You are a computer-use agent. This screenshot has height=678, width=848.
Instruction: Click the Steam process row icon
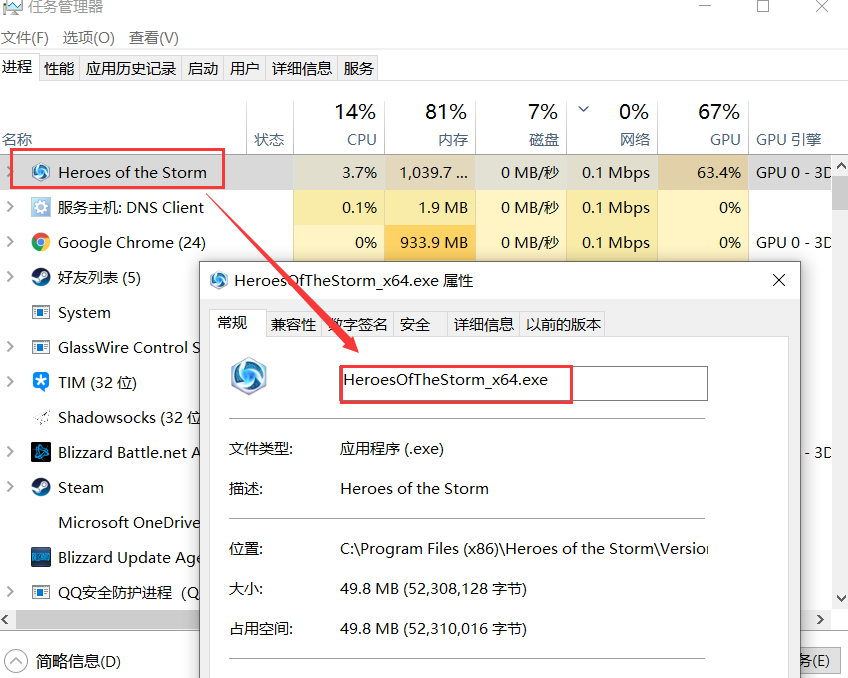point(41,487)
